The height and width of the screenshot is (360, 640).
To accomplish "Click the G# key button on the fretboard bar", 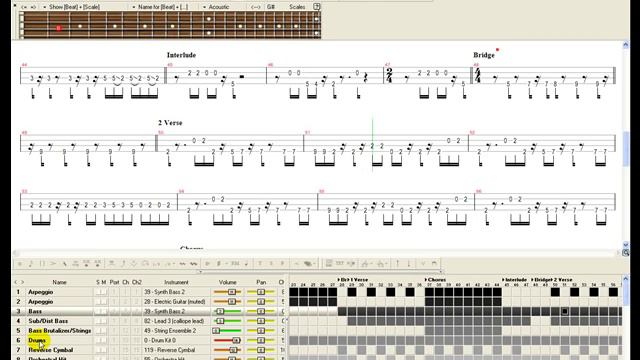I will click(x=271, y=7).
